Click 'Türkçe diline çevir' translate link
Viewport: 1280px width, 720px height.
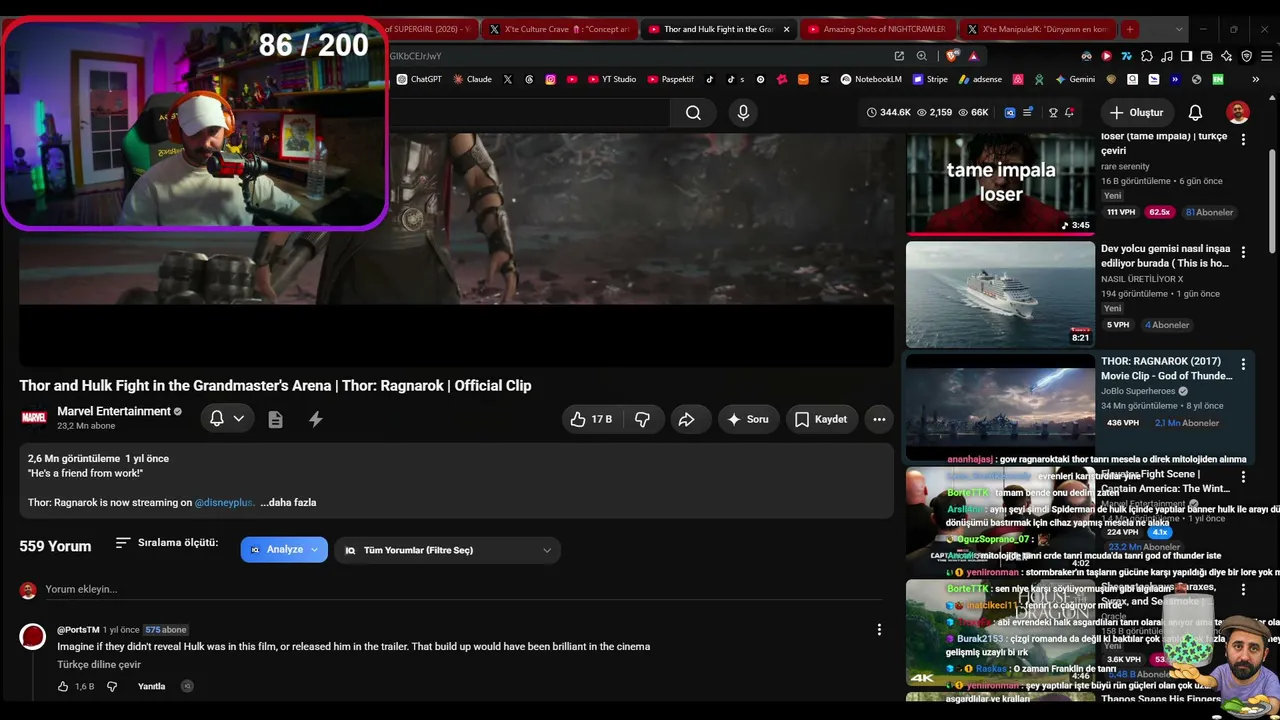click(99, 665)
